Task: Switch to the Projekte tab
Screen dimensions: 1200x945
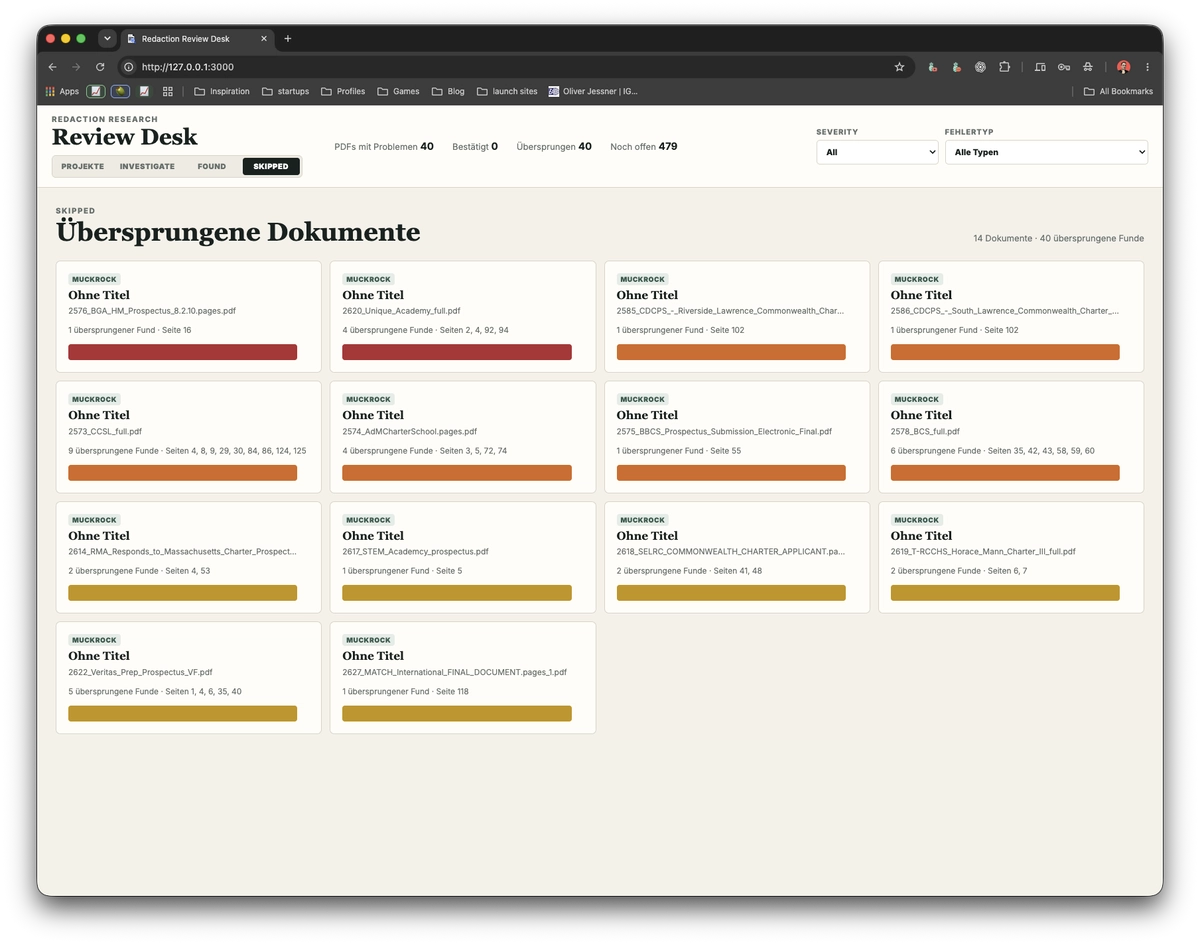Action: click(x=82, y=167)
